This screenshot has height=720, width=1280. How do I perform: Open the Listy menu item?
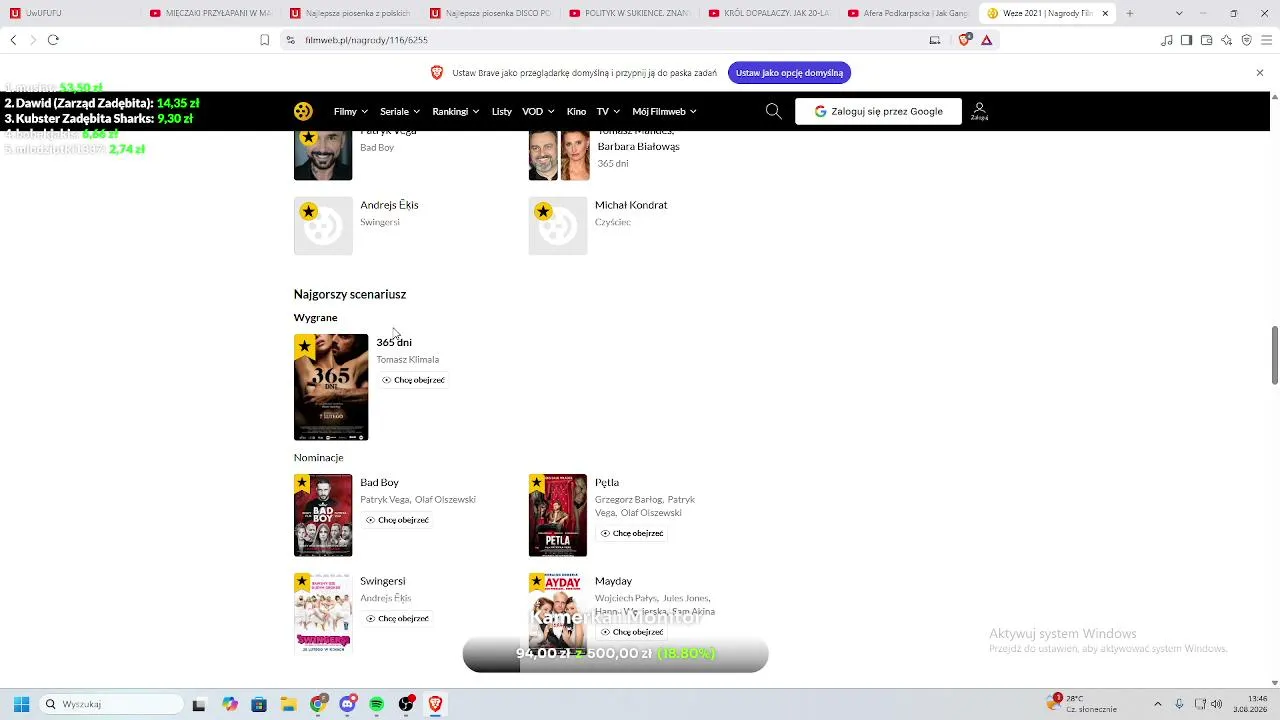[x=502, y=111]
